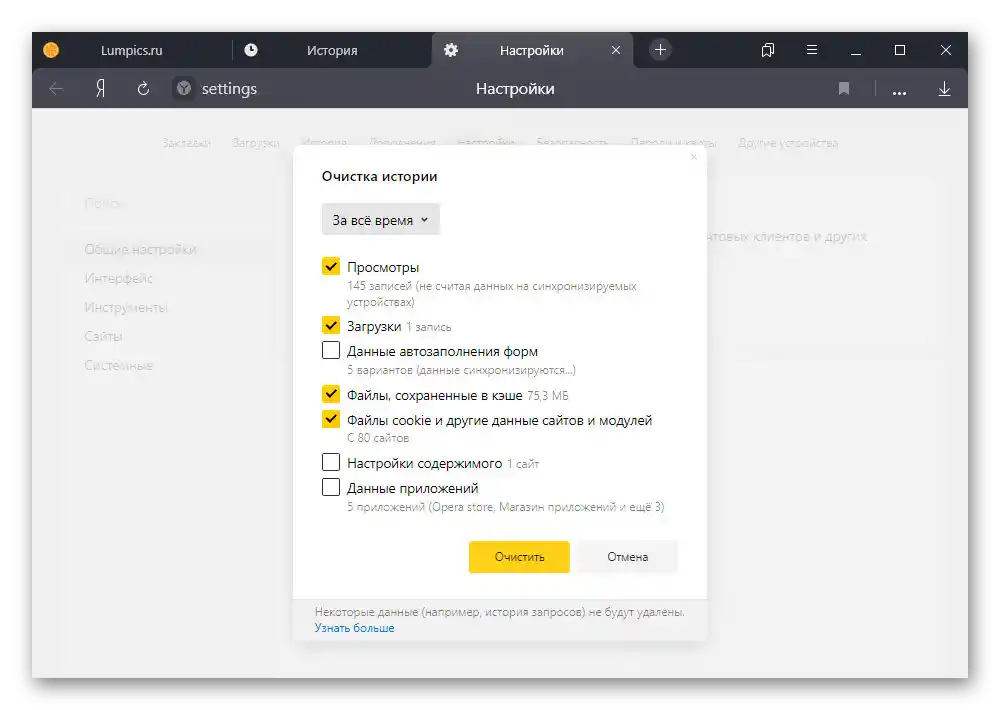Click the orange Lumpics.ru tab favicon
Screen dimensions: 1000x710
pos(51,50)
